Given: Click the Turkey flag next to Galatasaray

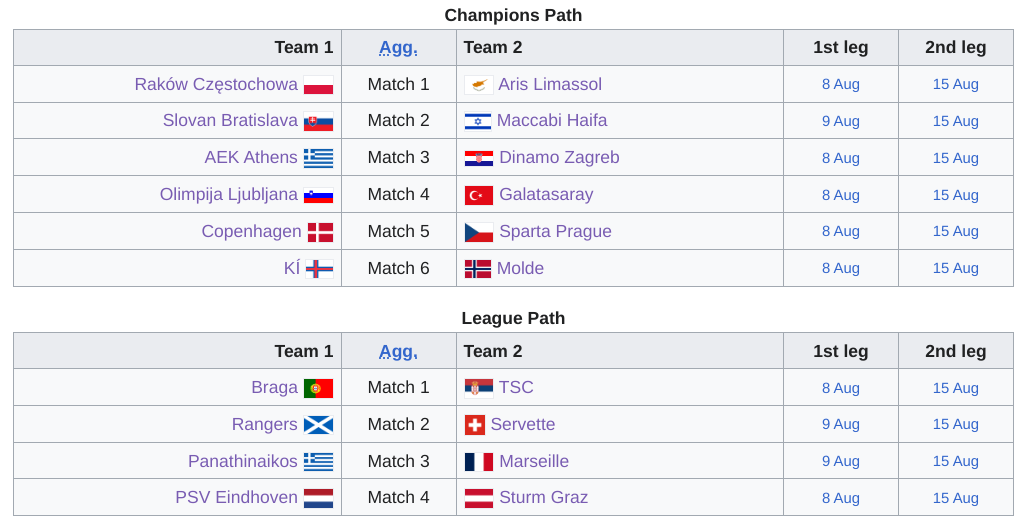Looking at the screenshot, I should pos(479,195).
